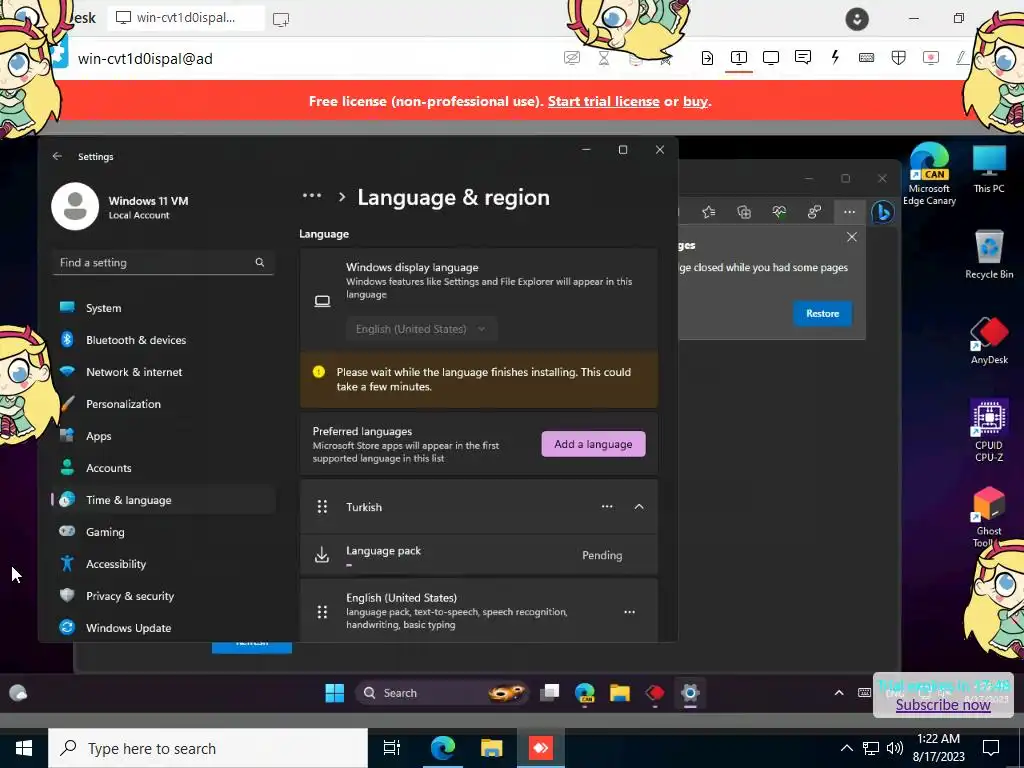Open English (United States) more options

(630, 612)
